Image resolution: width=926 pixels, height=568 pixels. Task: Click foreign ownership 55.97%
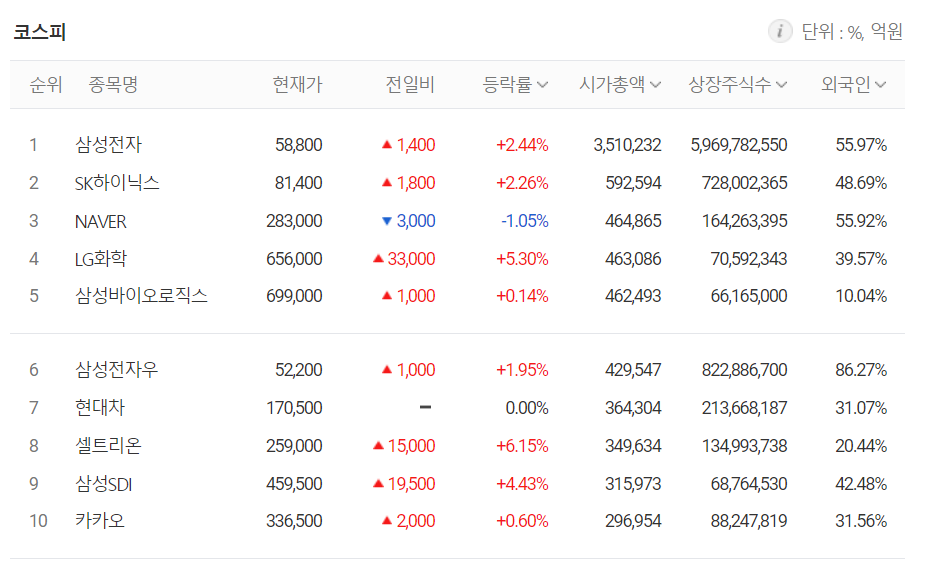[861, 145]
